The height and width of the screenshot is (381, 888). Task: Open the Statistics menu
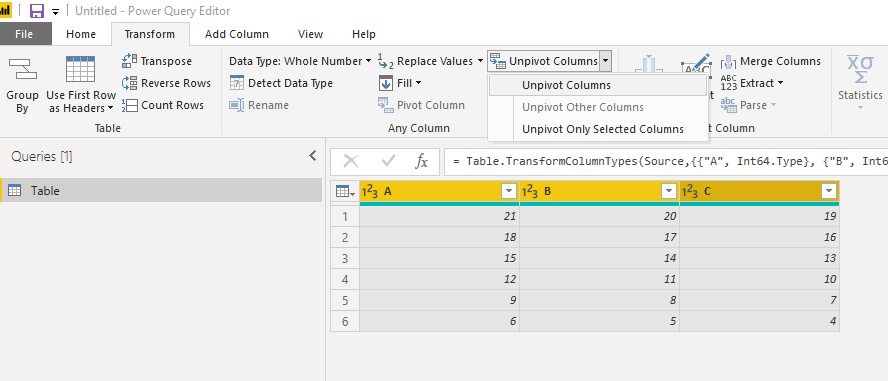coord(860,82)
